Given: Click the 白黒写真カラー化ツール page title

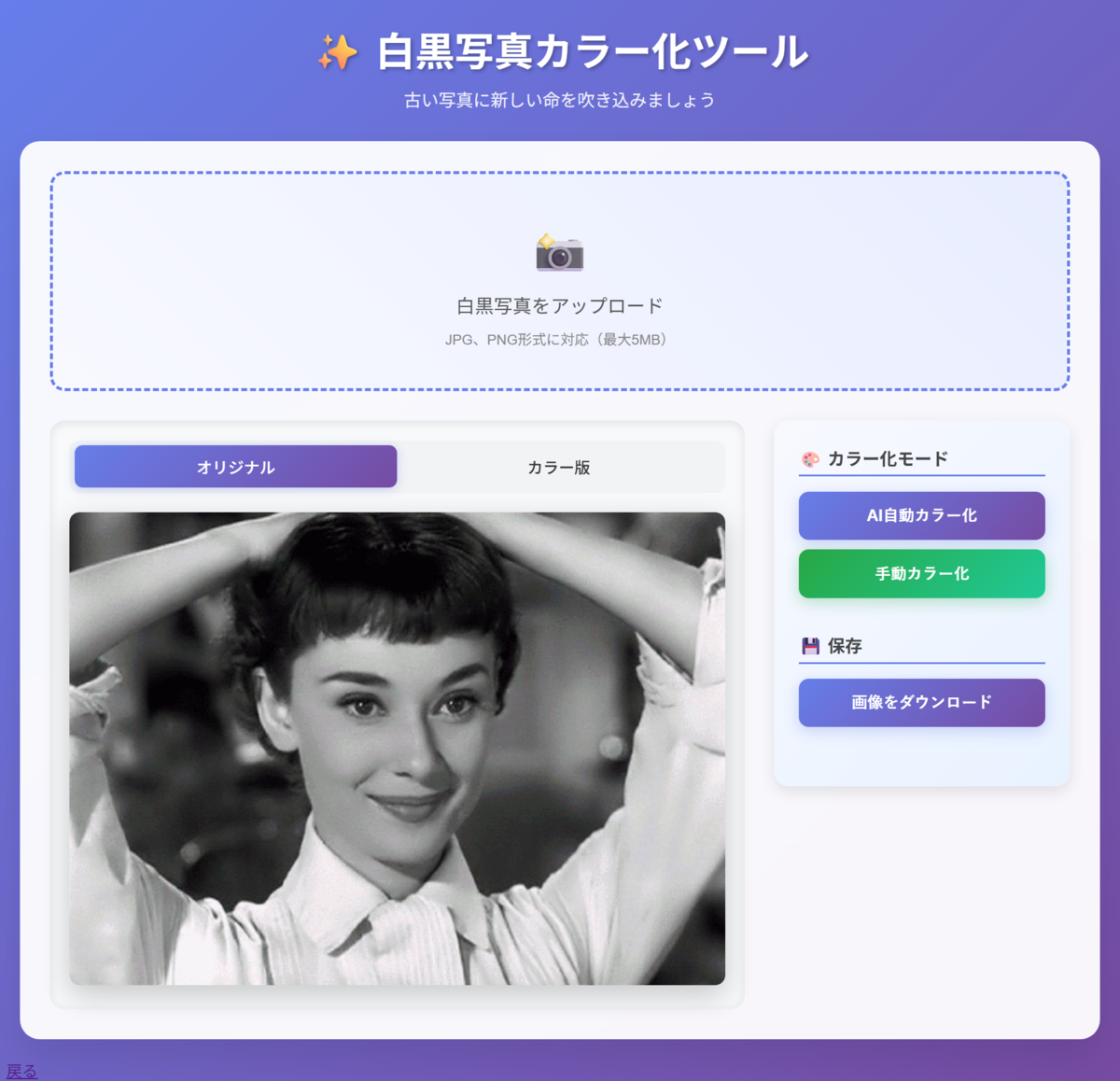Looking at the screenshot, I should [593, 52].
